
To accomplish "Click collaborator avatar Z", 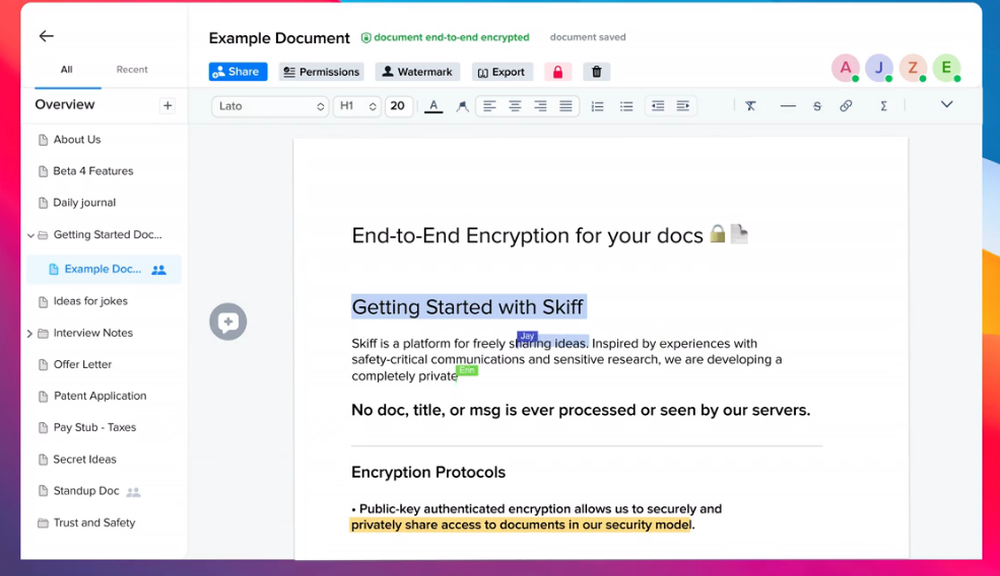I will [913, 68].
